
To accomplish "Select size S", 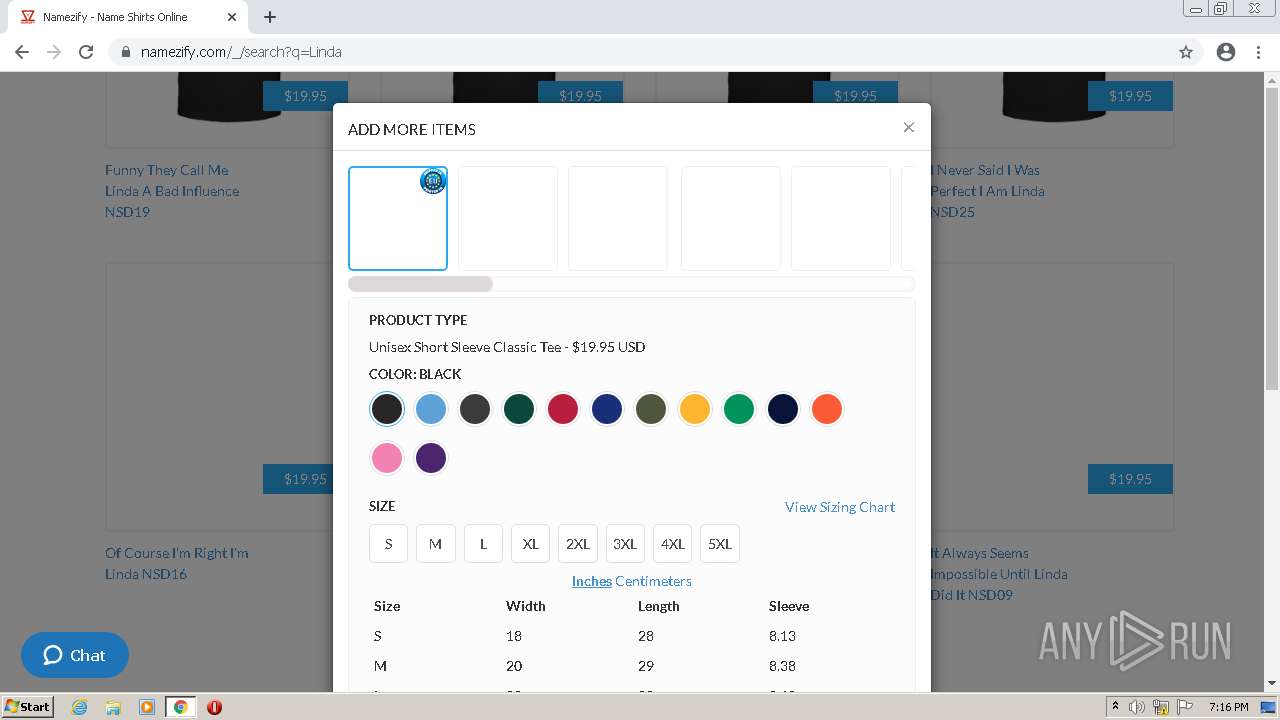I will pos(388,544).
